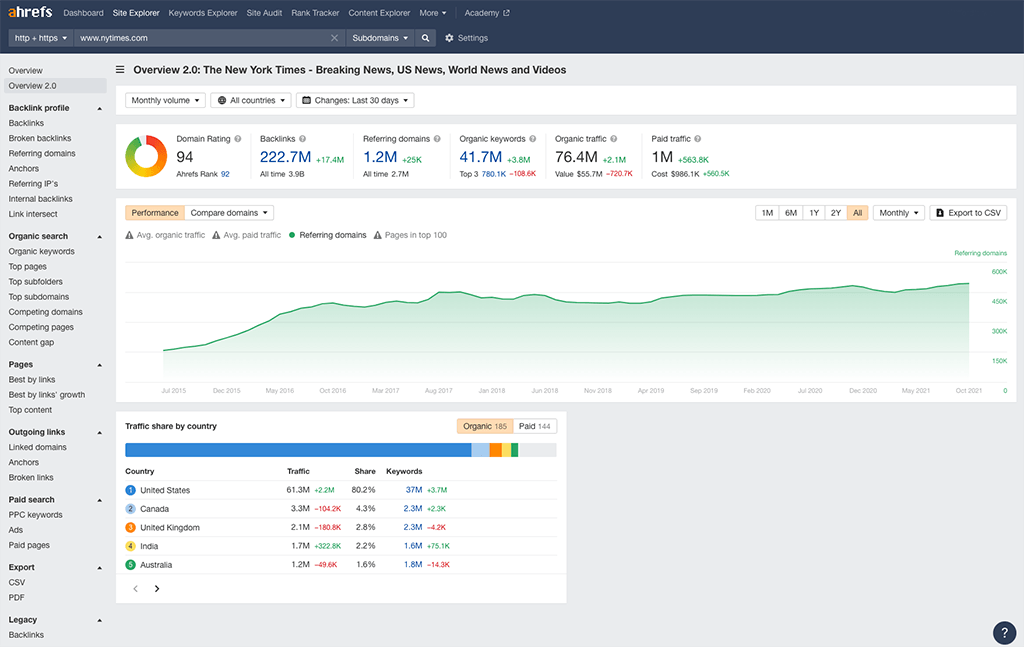Click calendar icon in Changes filter

coord(306,100)
